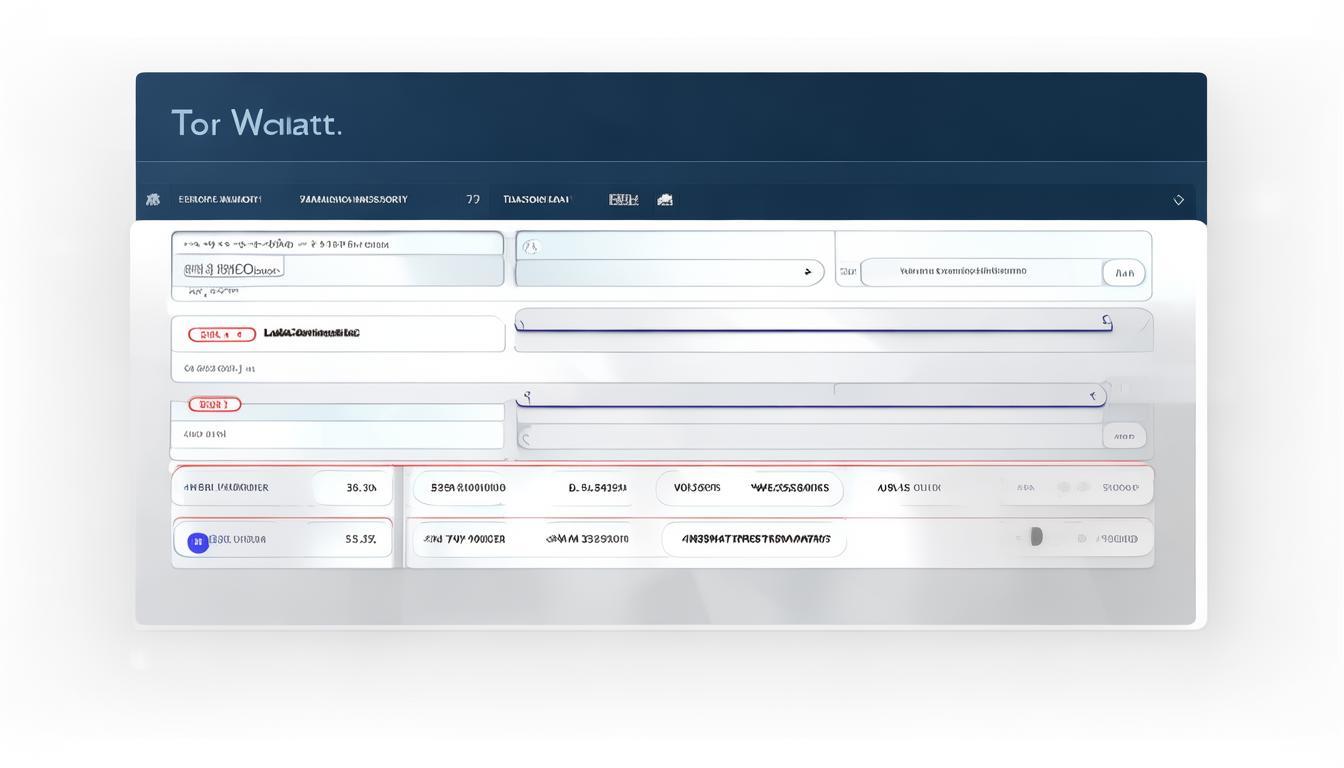Click the diamond icon at the nav bar's right end
Viewport: 1344px width, 768px height.
tap(1179, 200)
